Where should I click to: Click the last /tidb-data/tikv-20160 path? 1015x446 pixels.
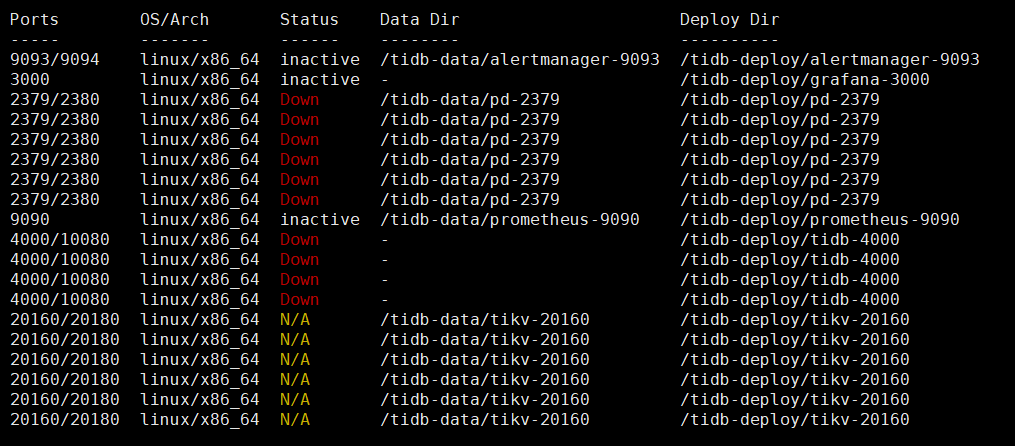coord(484,419)
